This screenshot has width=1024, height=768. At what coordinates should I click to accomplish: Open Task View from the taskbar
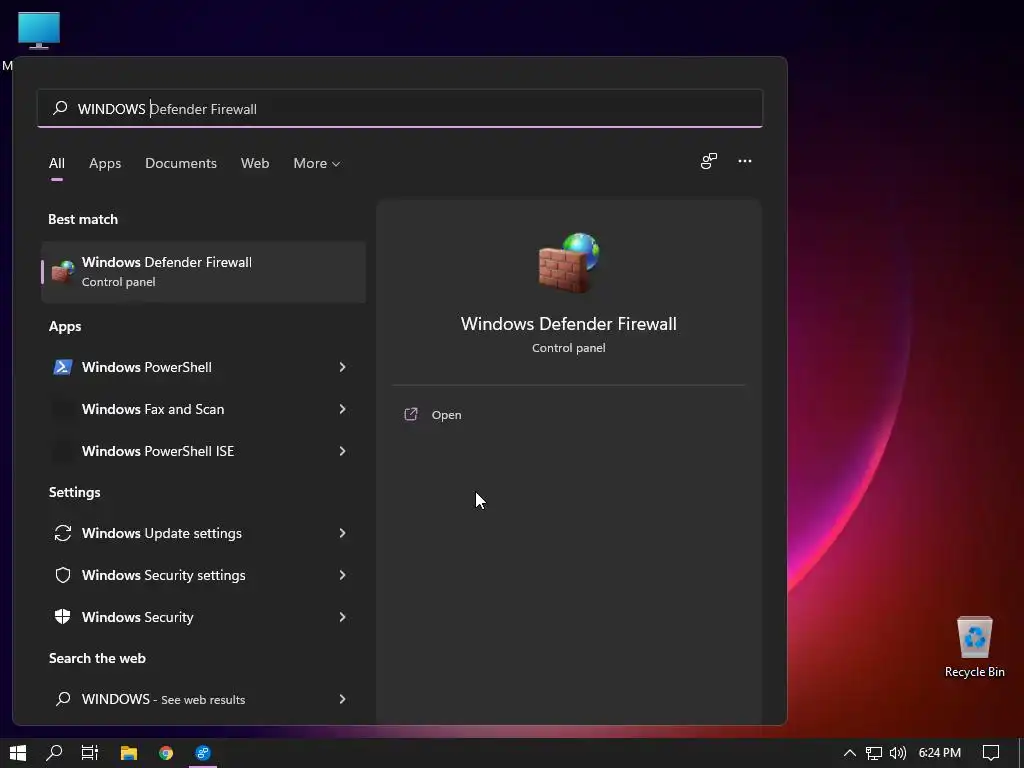pos(90,753)
